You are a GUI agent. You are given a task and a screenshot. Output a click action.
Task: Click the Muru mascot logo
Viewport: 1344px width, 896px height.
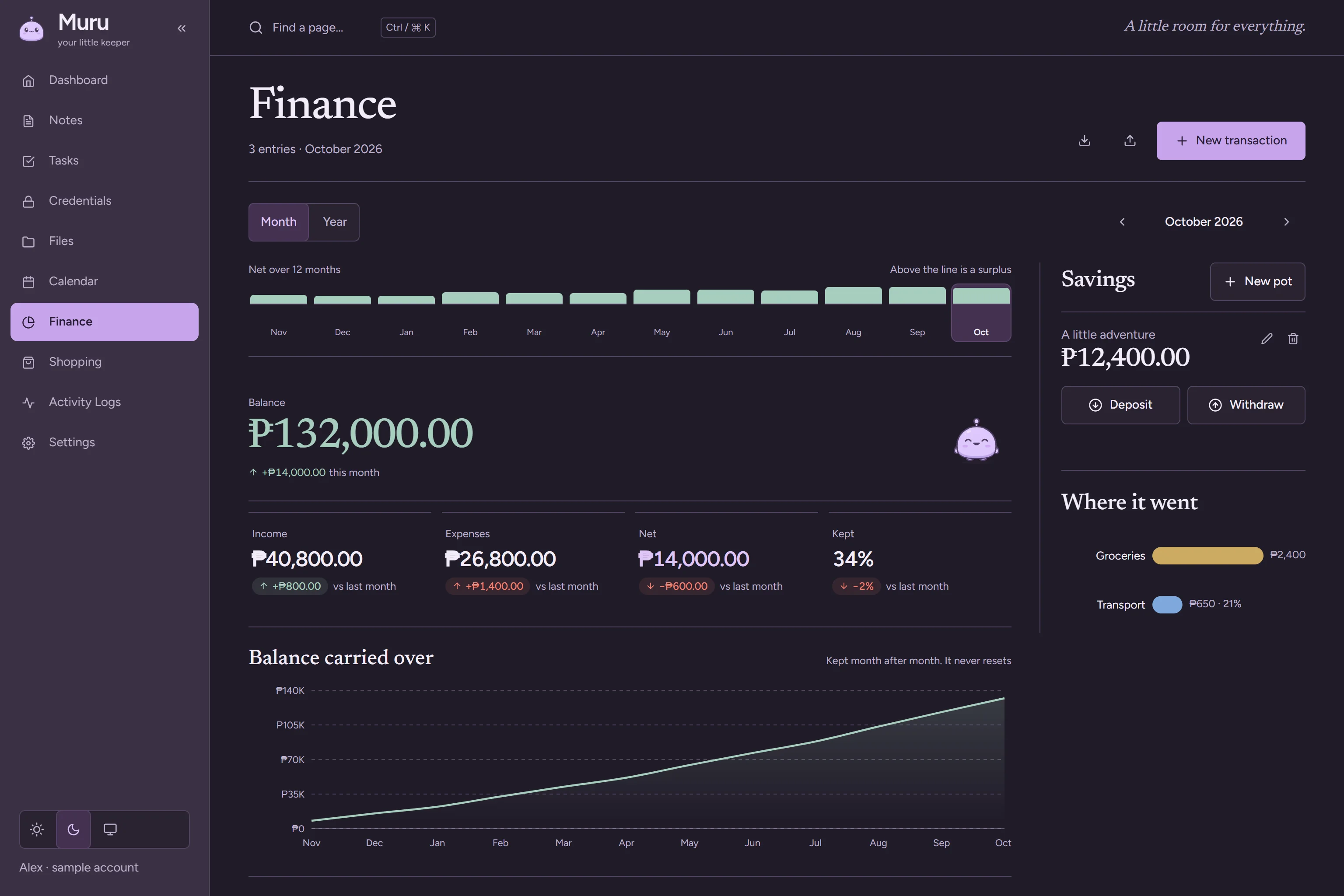click(31, 28)
